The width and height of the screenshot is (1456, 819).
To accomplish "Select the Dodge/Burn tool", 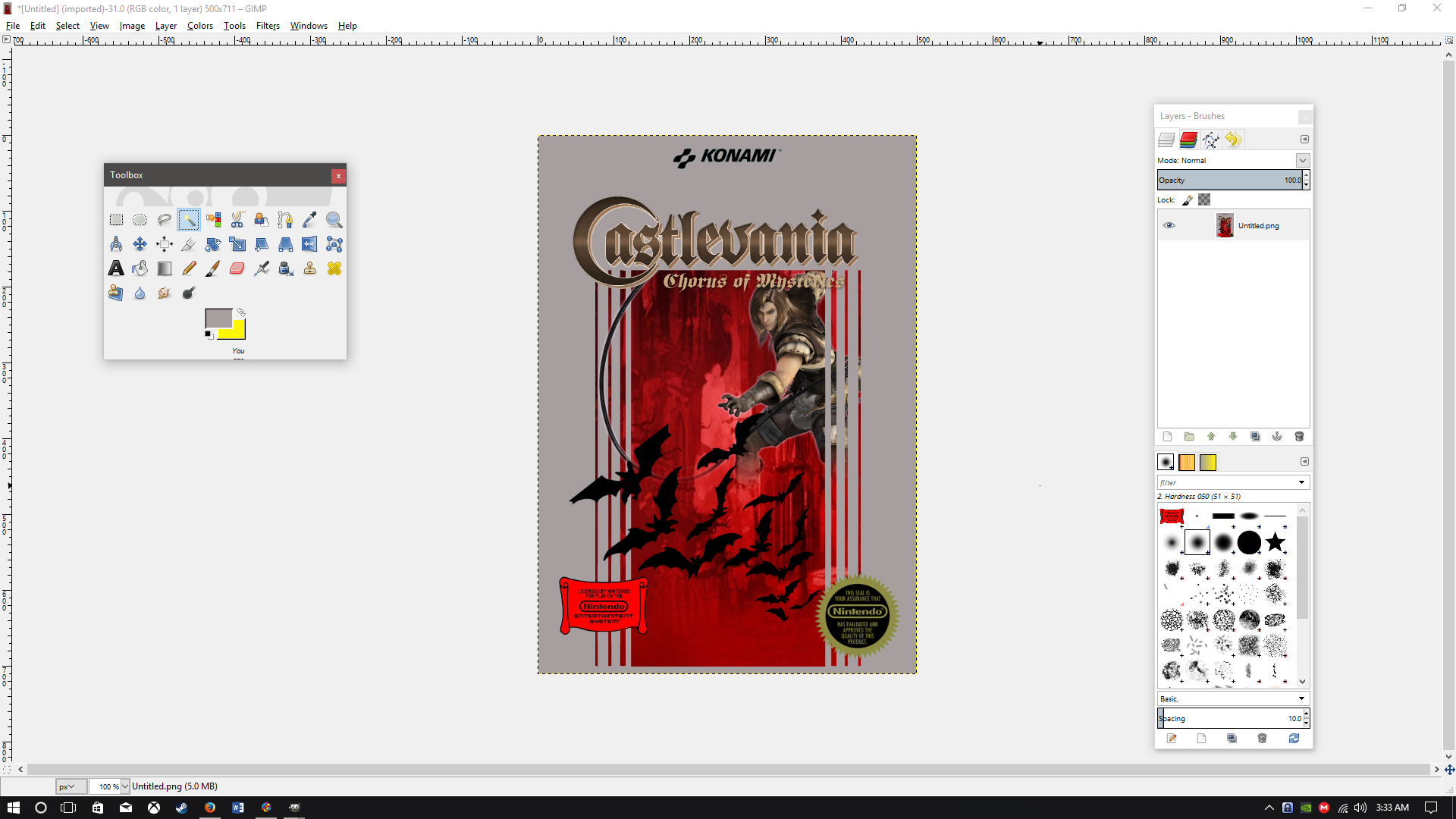I will coord(189,293).
